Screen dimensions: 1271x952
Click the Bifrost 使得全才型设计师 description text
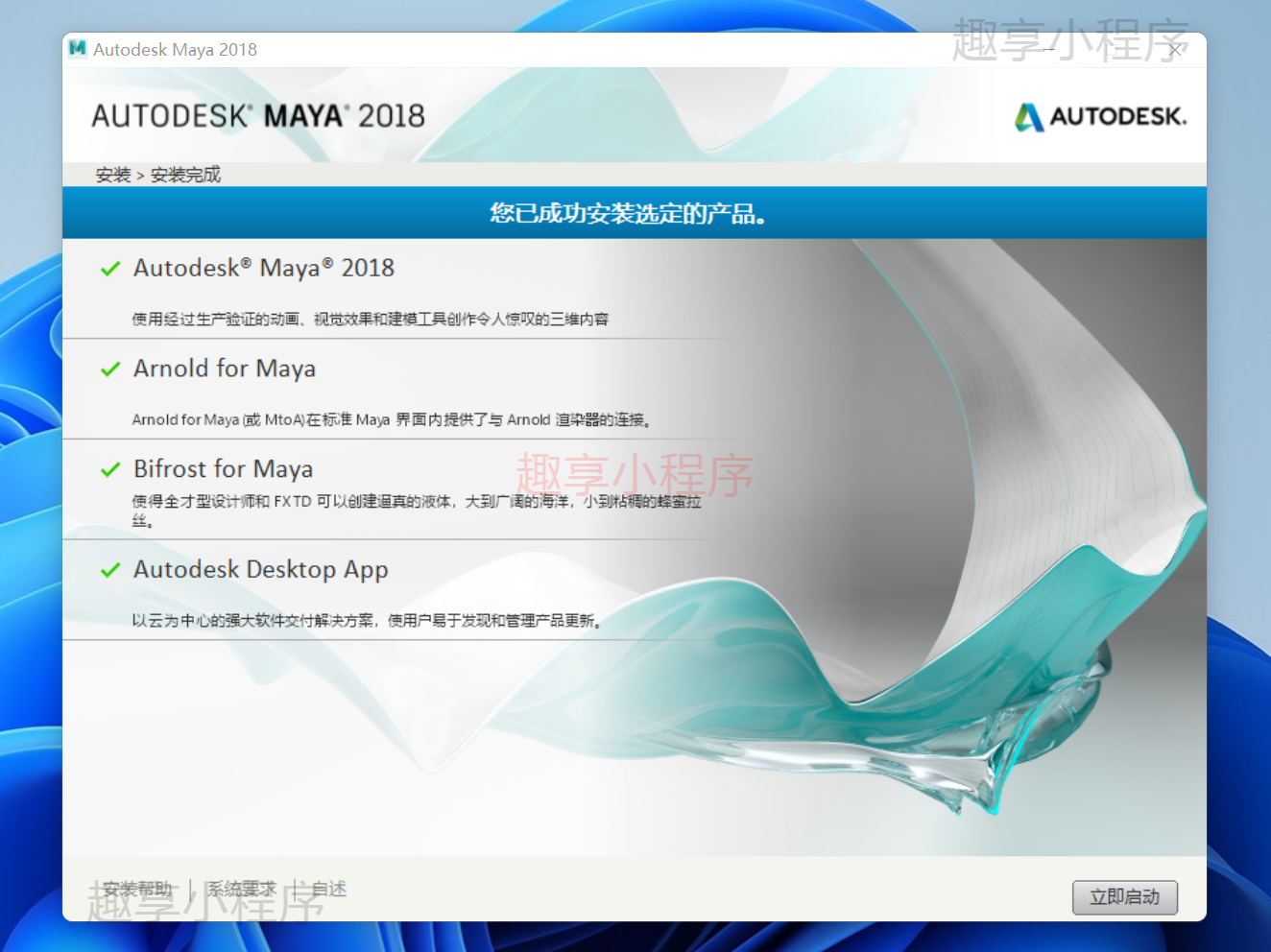(417, 511)
